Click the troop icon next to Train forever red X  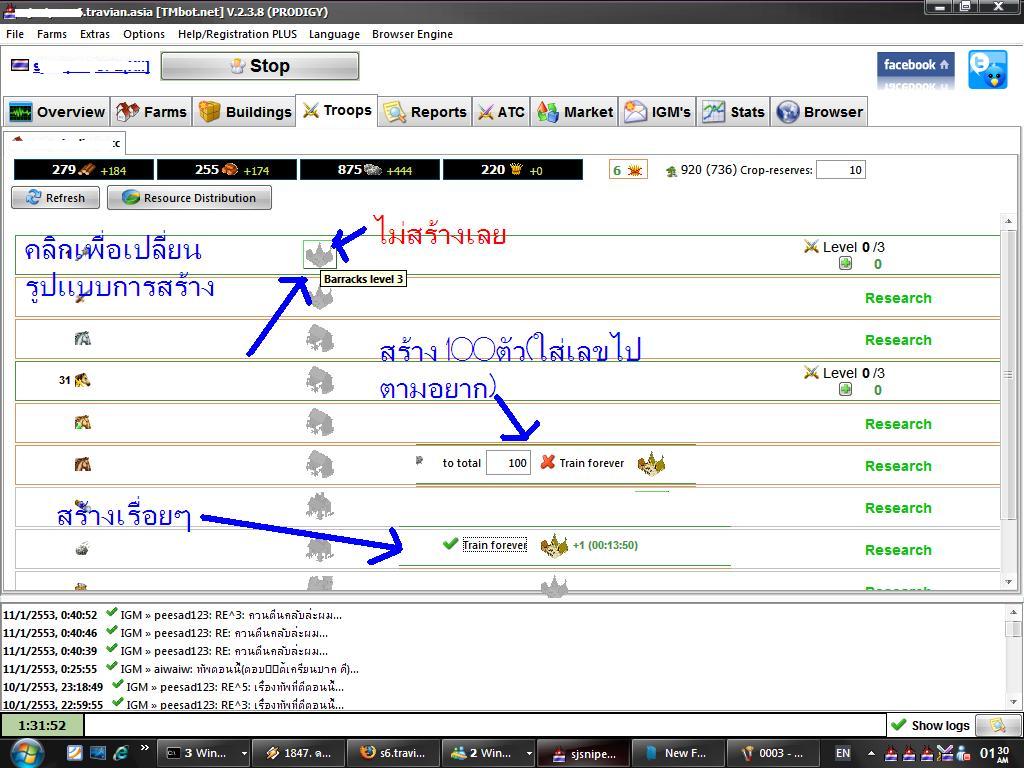(x=651, y=464)
